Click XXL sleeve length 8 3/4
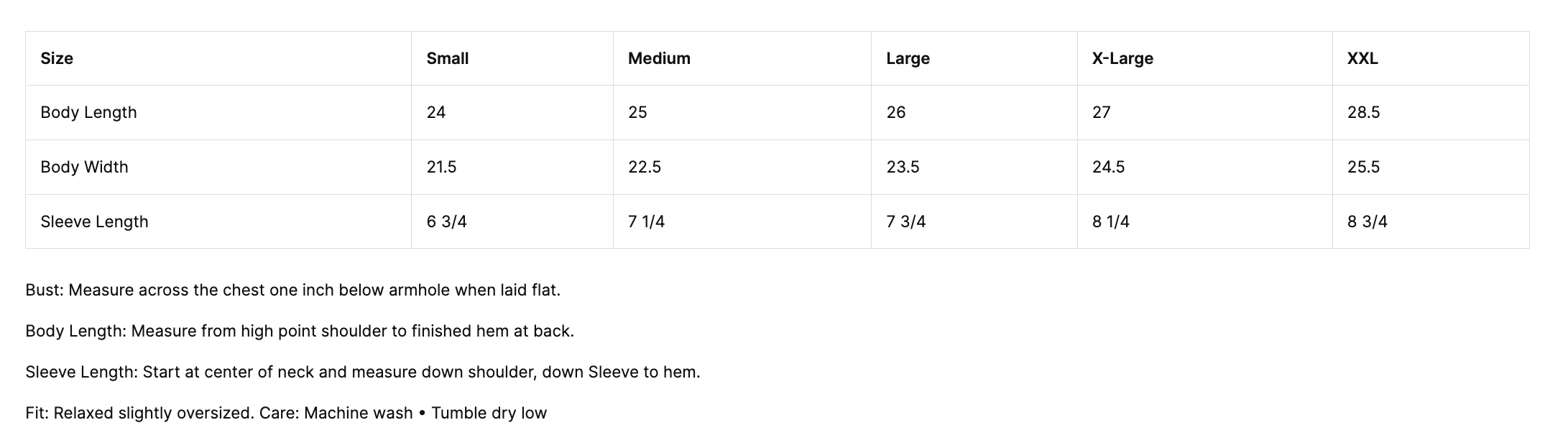 point(1367,221)
